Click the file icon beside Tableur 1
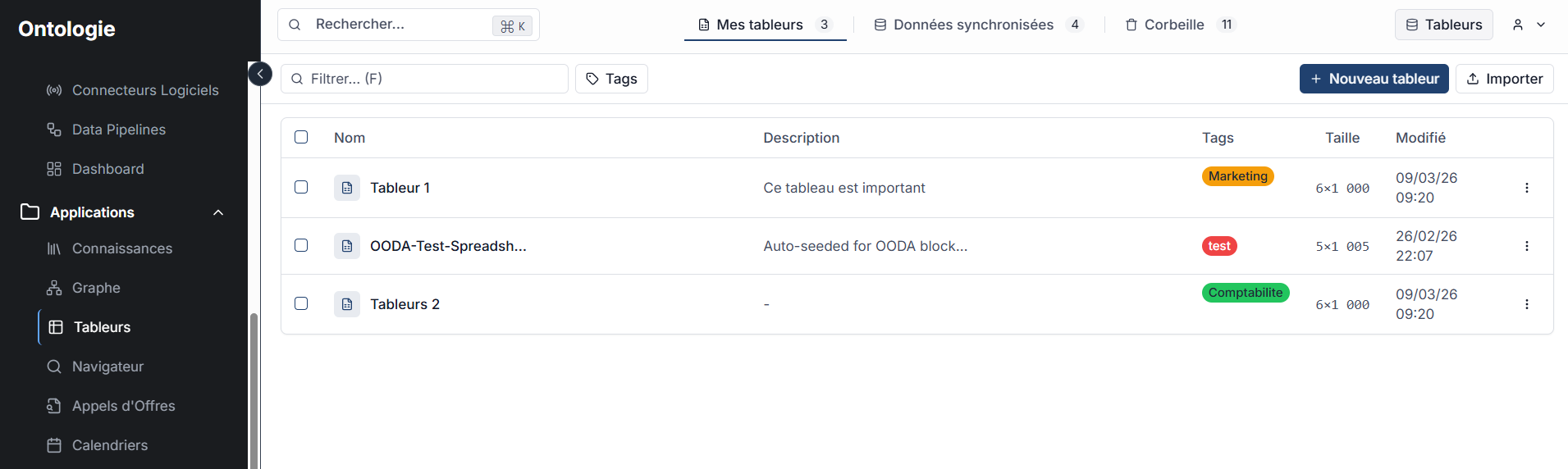 click(347, 188)
